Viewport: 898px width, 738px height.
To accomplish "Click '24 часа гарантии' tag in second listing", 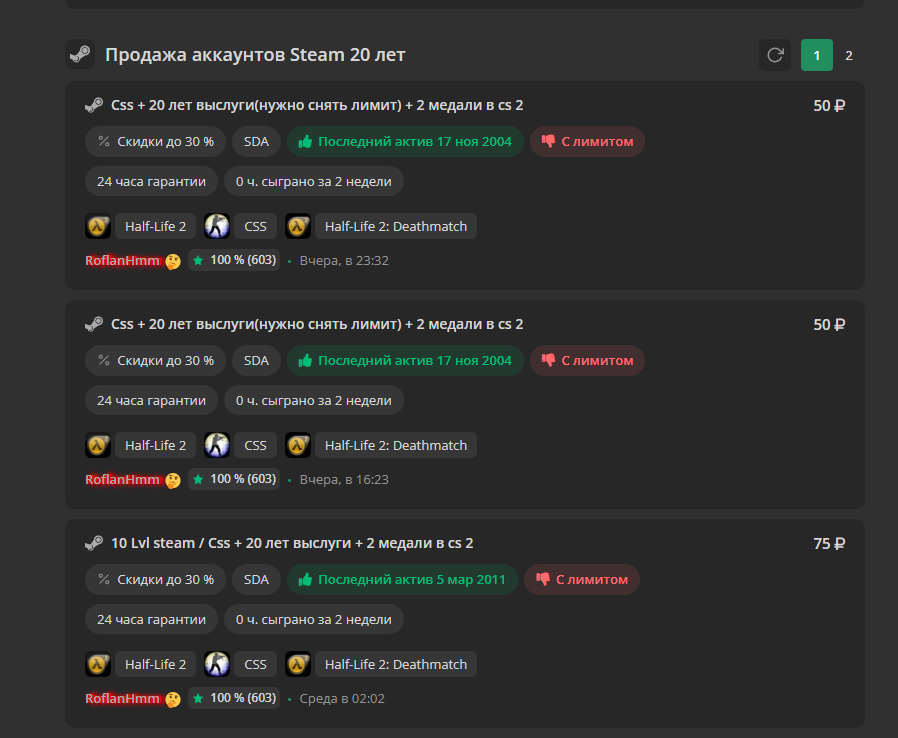I will point(151,401).
